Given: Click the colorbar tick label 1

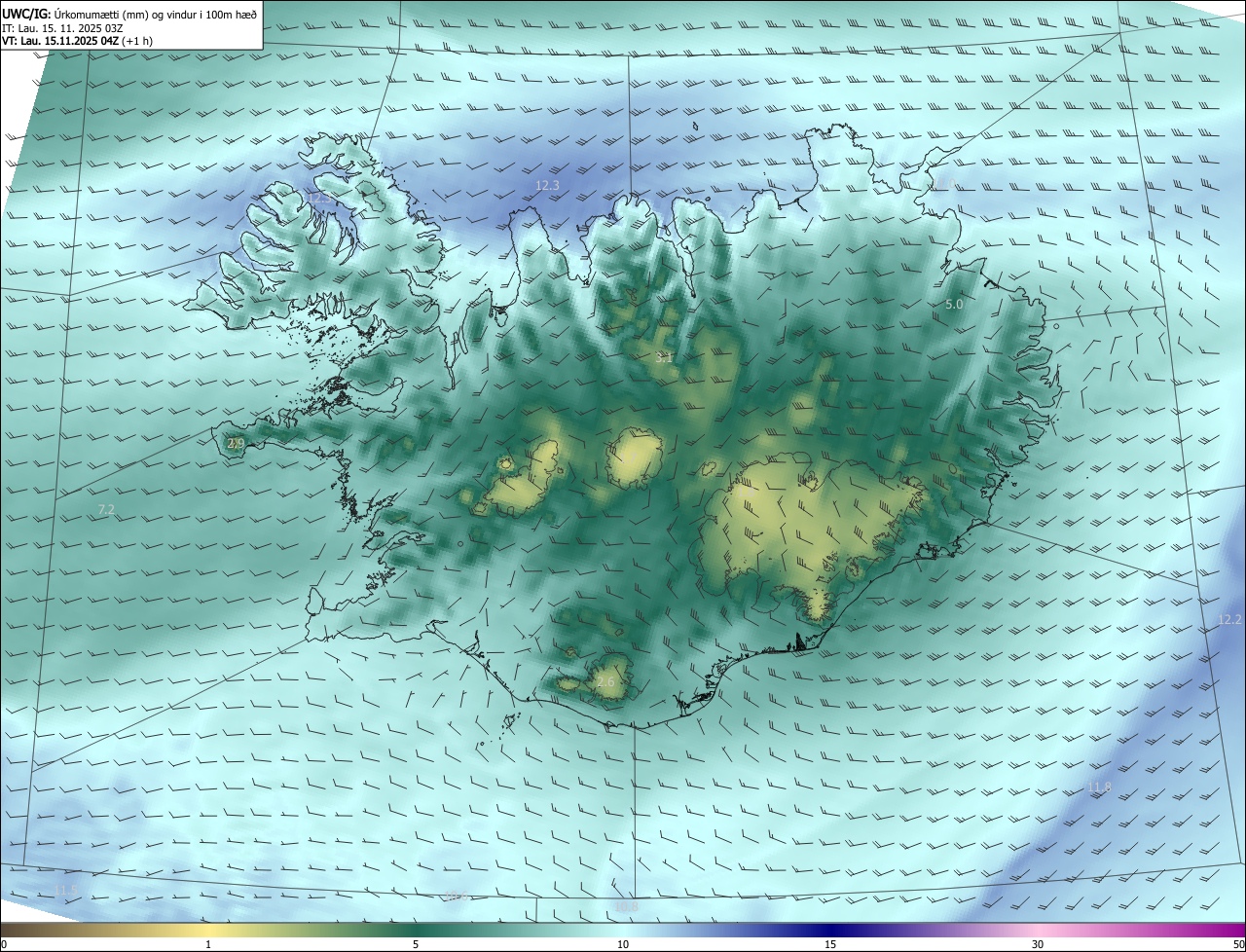Looking at the screenshot, I should pos(208,944).
